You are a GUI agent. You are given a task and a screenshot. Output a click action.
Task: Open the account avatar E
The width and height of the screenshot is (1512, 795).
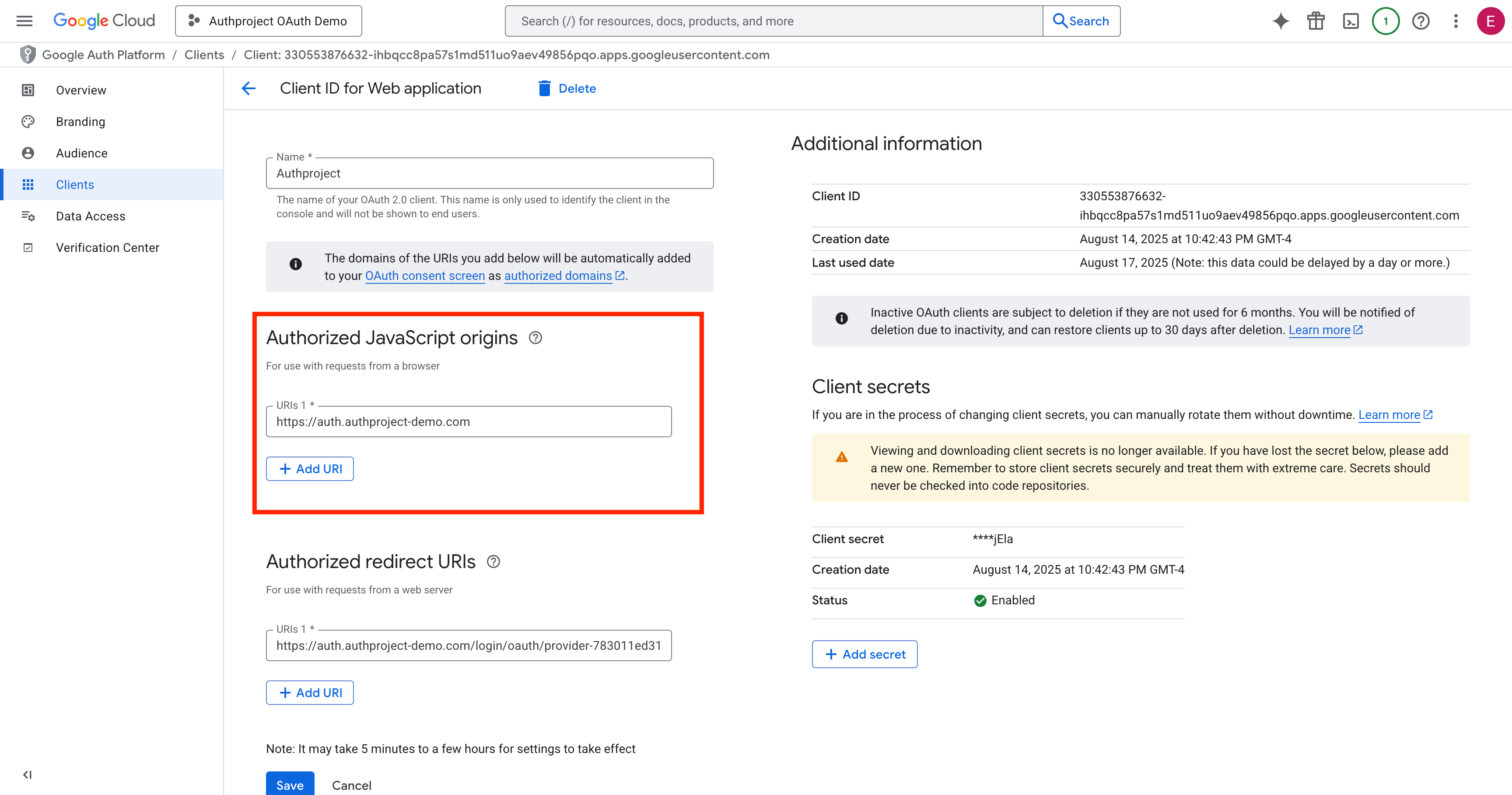coord(1490,21)
